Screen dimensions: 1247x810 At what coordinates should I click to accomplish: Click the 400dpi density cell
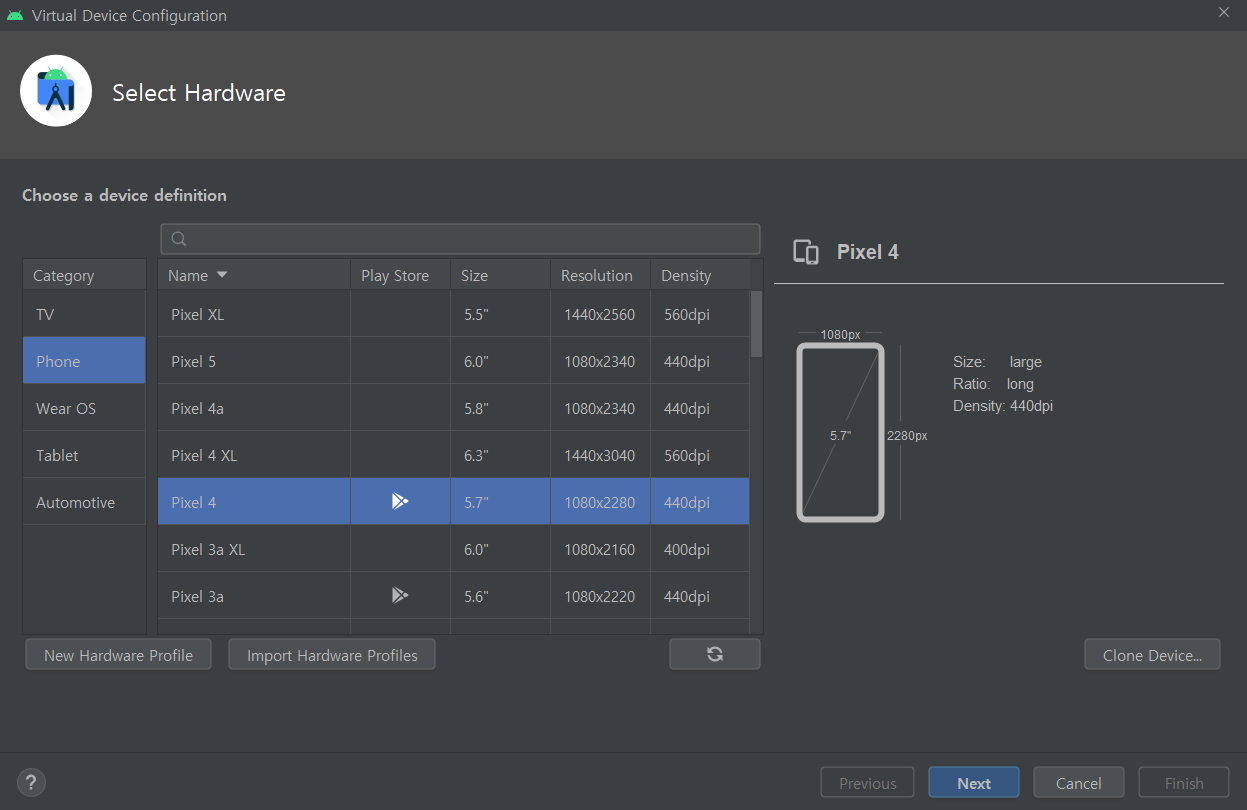pos(700,549)
